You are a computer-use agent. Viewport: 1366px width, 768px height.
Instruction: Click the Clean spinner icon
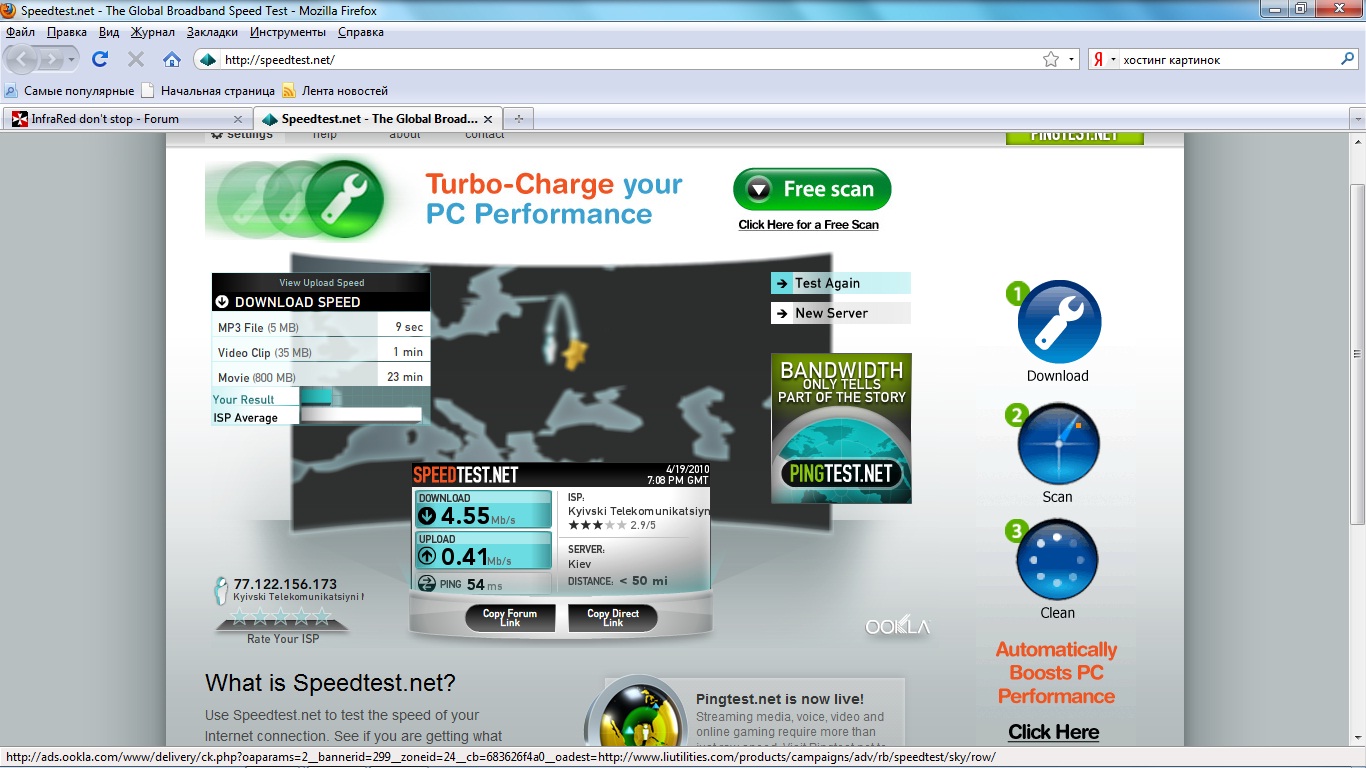(x=1057, y=559)
